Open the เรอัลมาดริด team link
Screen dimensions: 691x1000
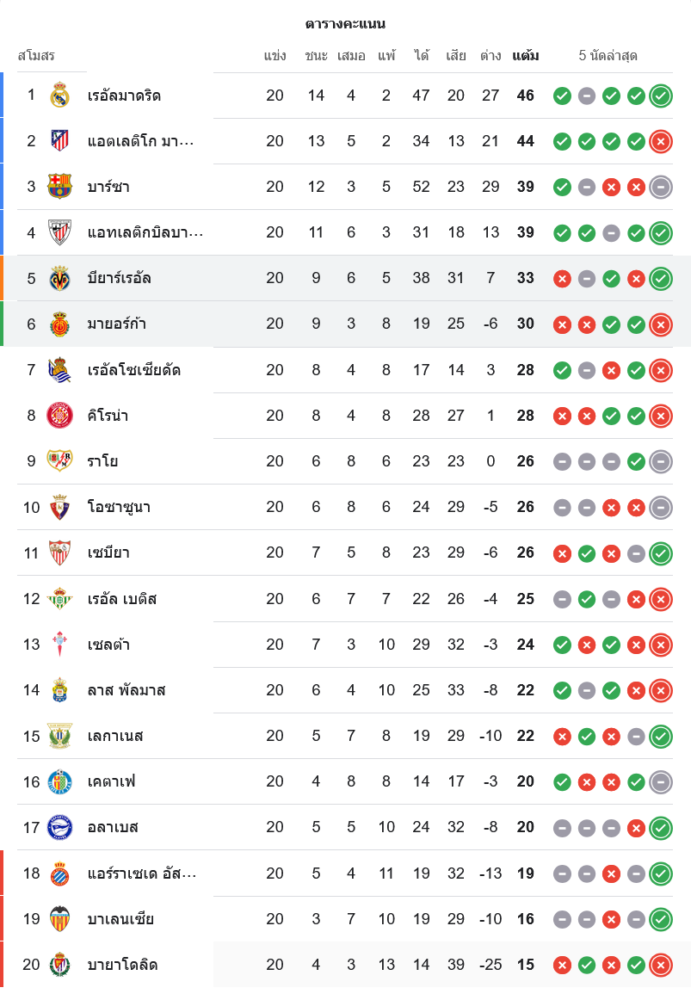[x=124, y=96]
